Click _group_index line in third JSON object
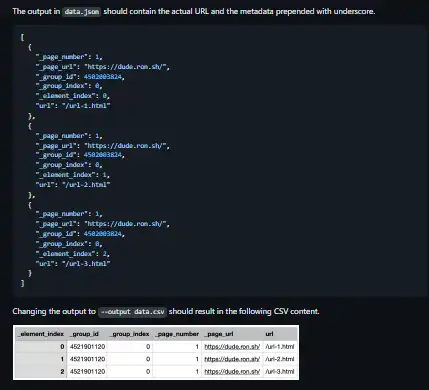Screen dimensions: 429x390 point(69,244)
